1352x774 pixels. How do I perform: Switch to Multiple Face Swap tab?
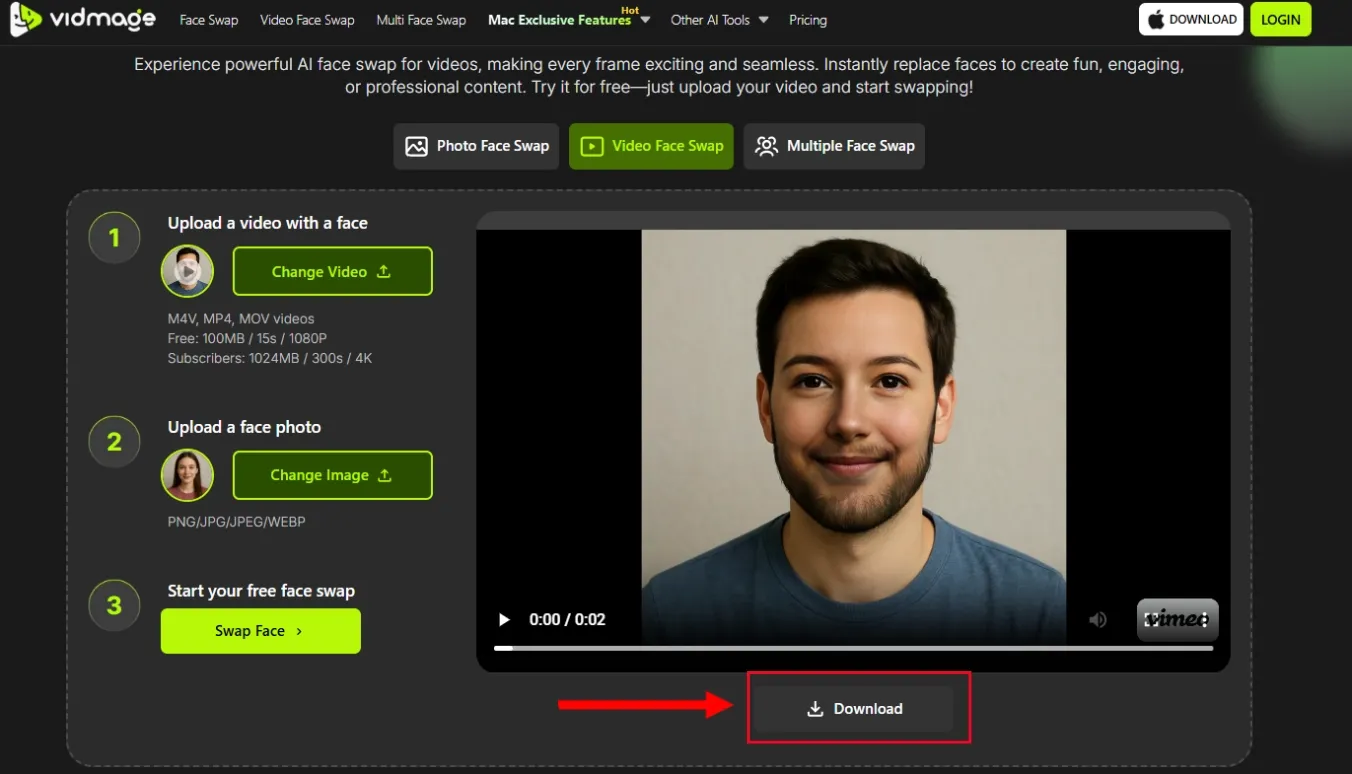(834, 146)
